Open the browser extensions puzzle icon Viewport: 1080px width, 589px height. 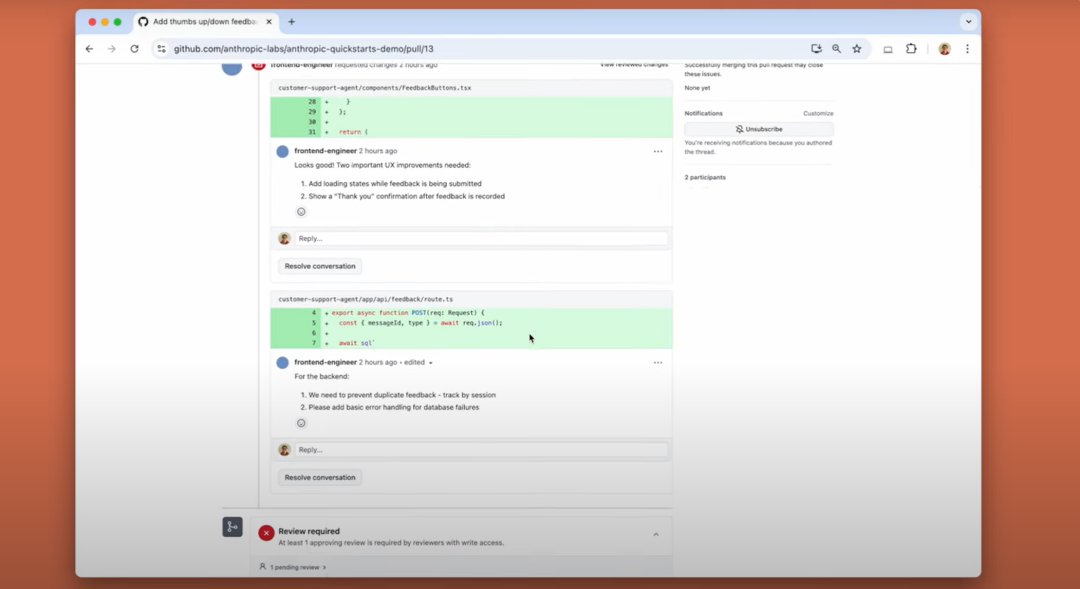911,49
